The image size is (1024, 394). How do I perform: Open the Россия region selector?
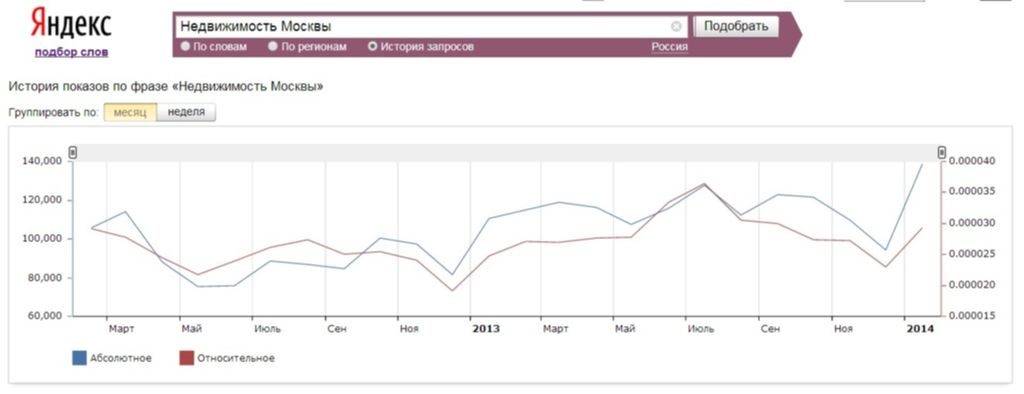[669, 47]
